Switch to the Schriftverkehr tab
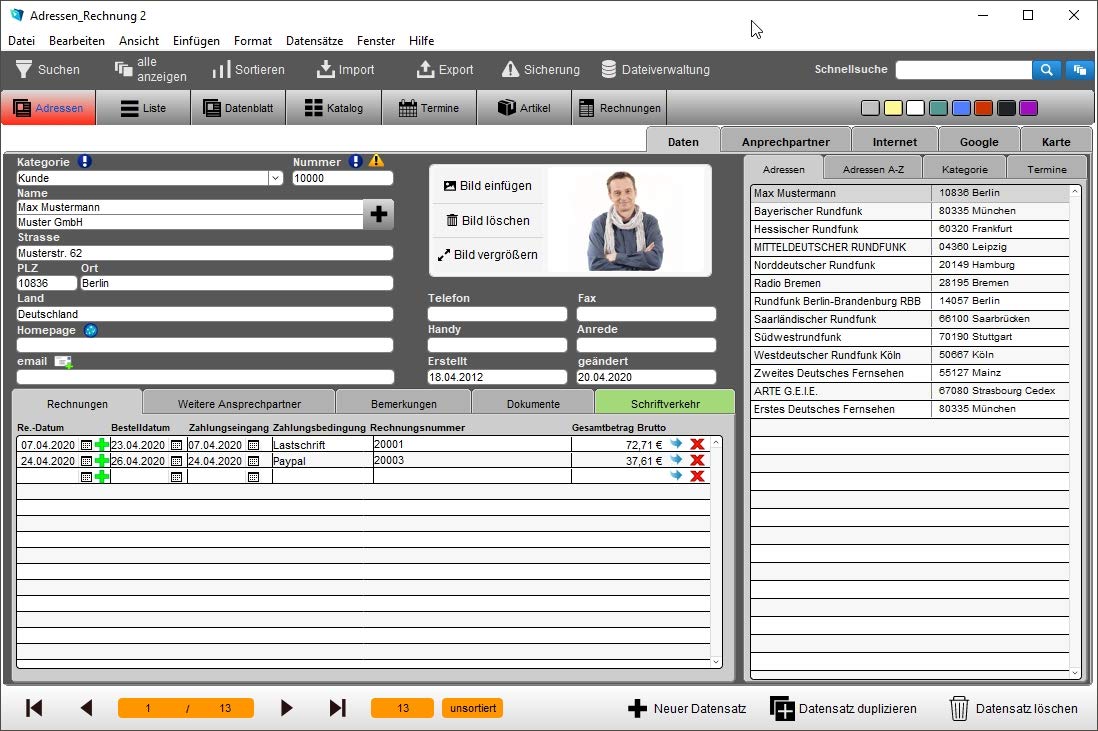 665,403
